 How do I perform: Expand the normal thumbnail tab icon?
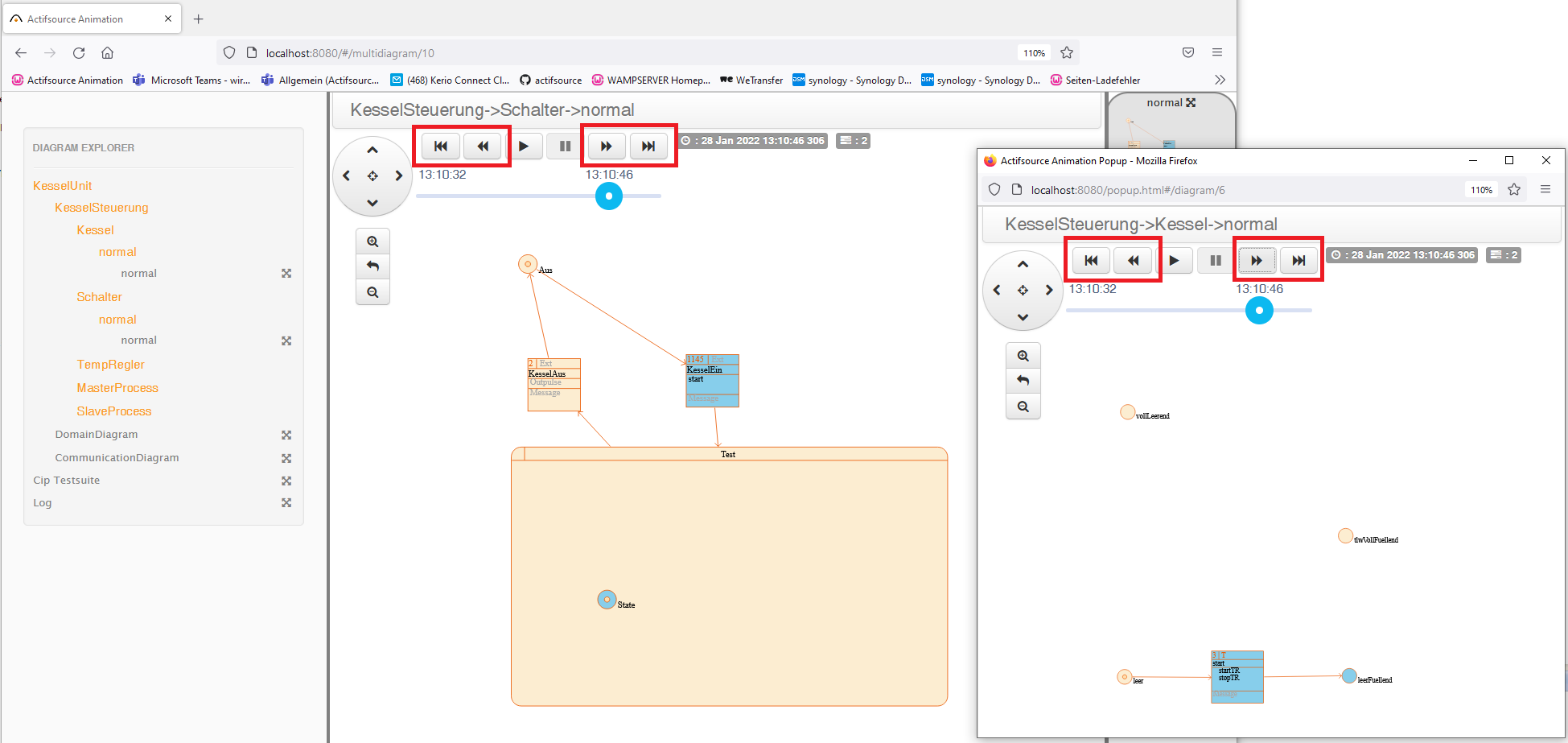coord(1191,102)
